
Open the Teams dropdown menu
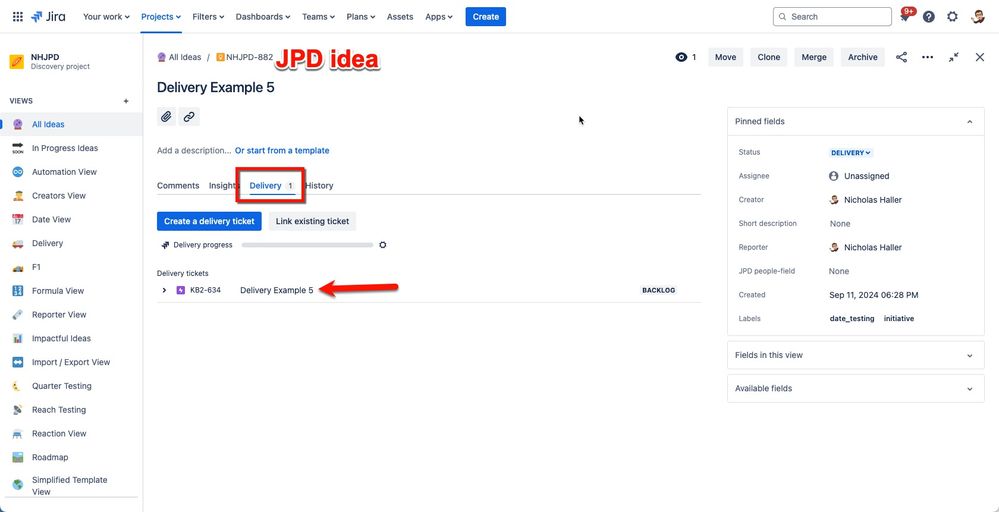(319, 17)
